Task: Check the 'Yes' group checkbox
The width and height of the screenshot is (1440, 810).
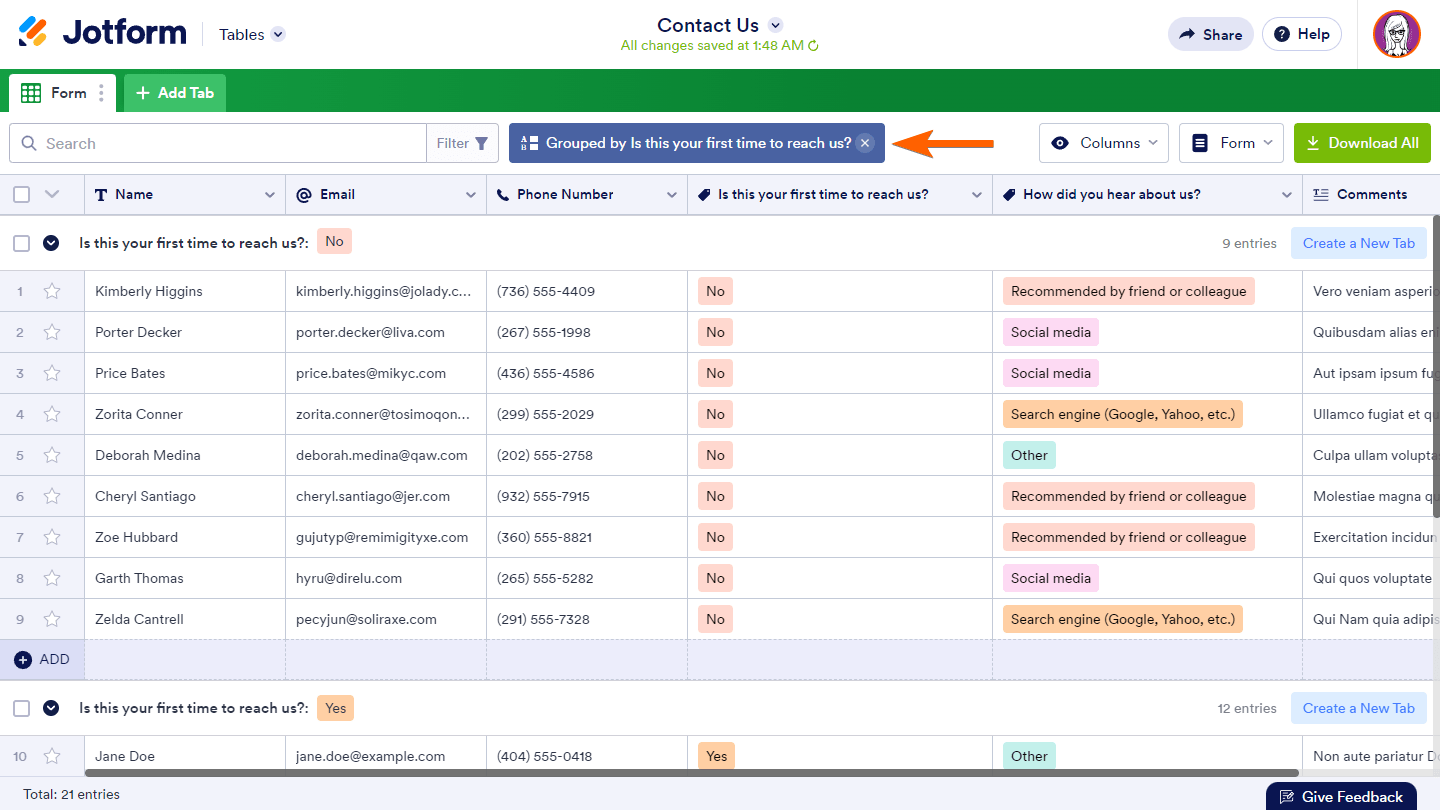Action: 21,708
